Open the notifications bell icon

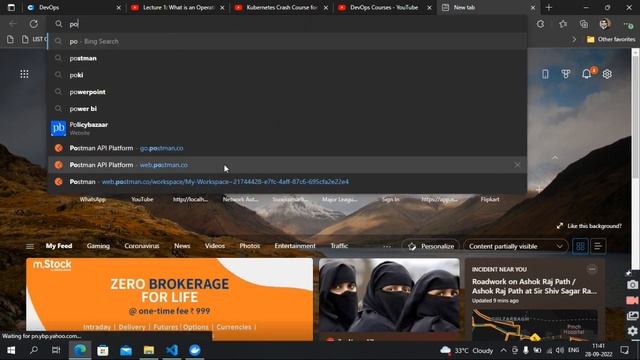coord(587,74)
